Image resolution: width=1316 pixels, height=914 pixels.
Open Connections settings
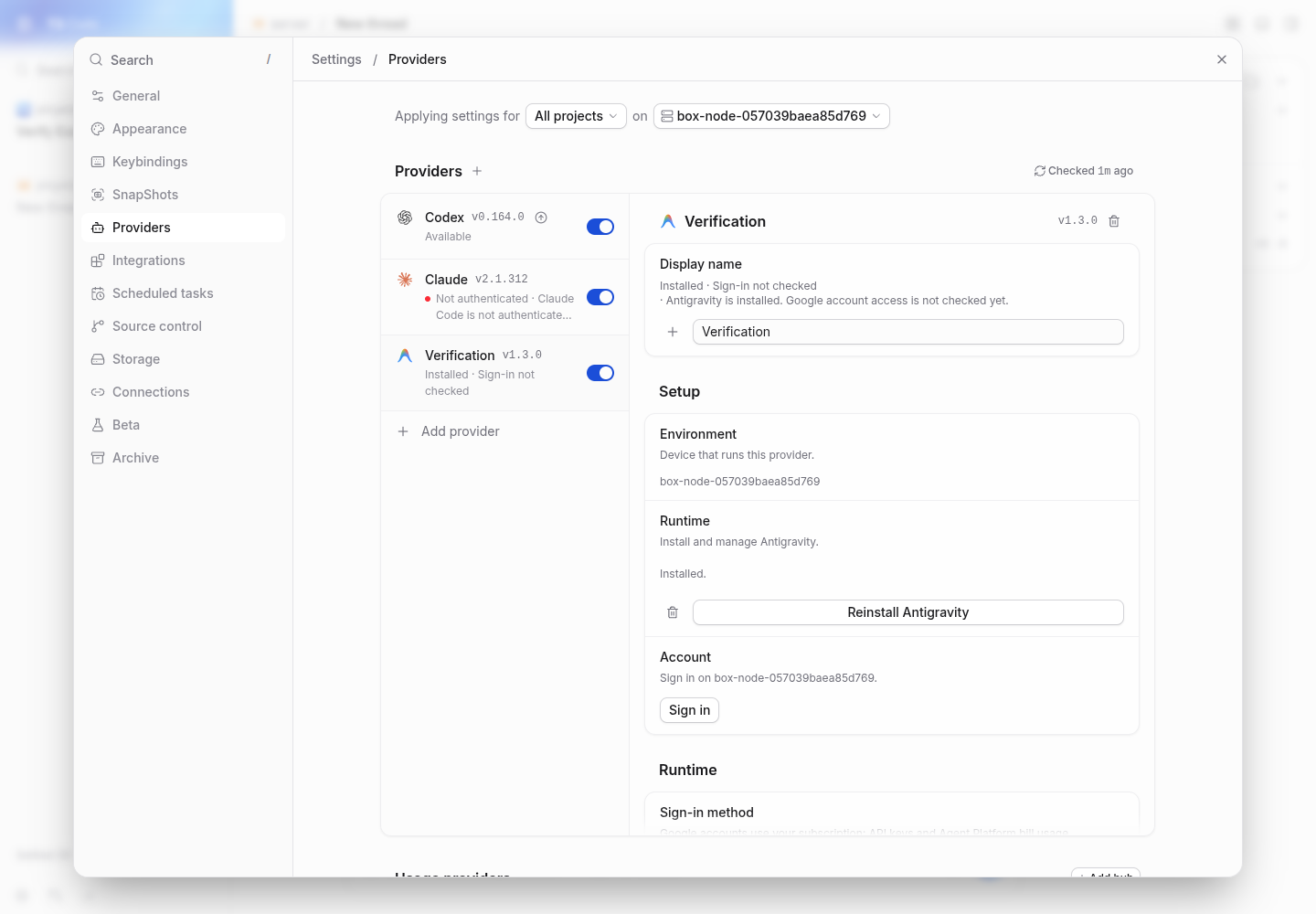(x=183, y=392)
